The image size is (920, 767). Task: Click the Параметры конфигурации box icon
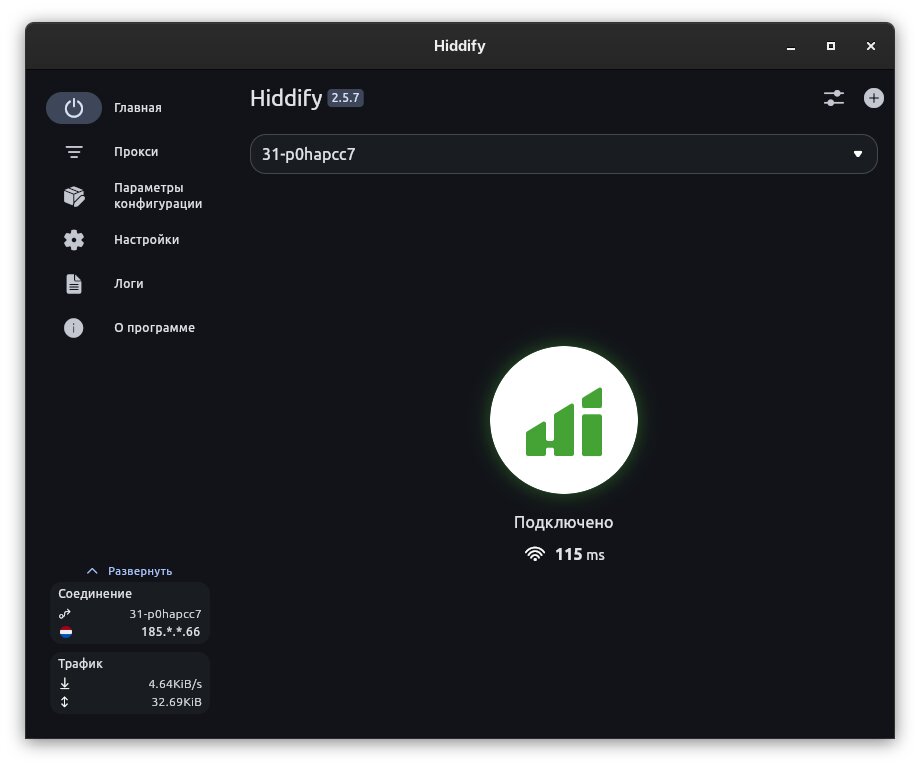[x=74, y=196]
